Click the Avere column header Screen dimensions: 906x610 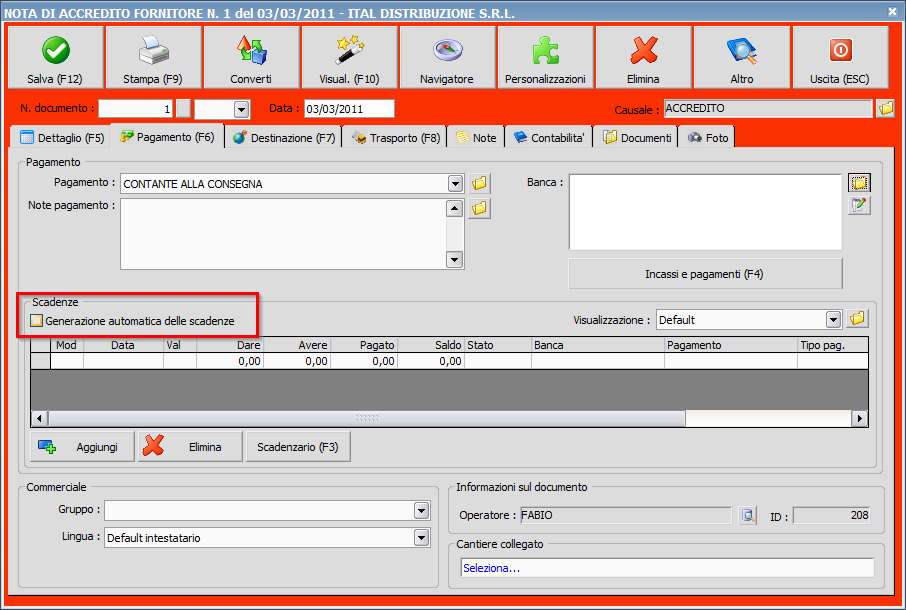(x=297, y=345)
